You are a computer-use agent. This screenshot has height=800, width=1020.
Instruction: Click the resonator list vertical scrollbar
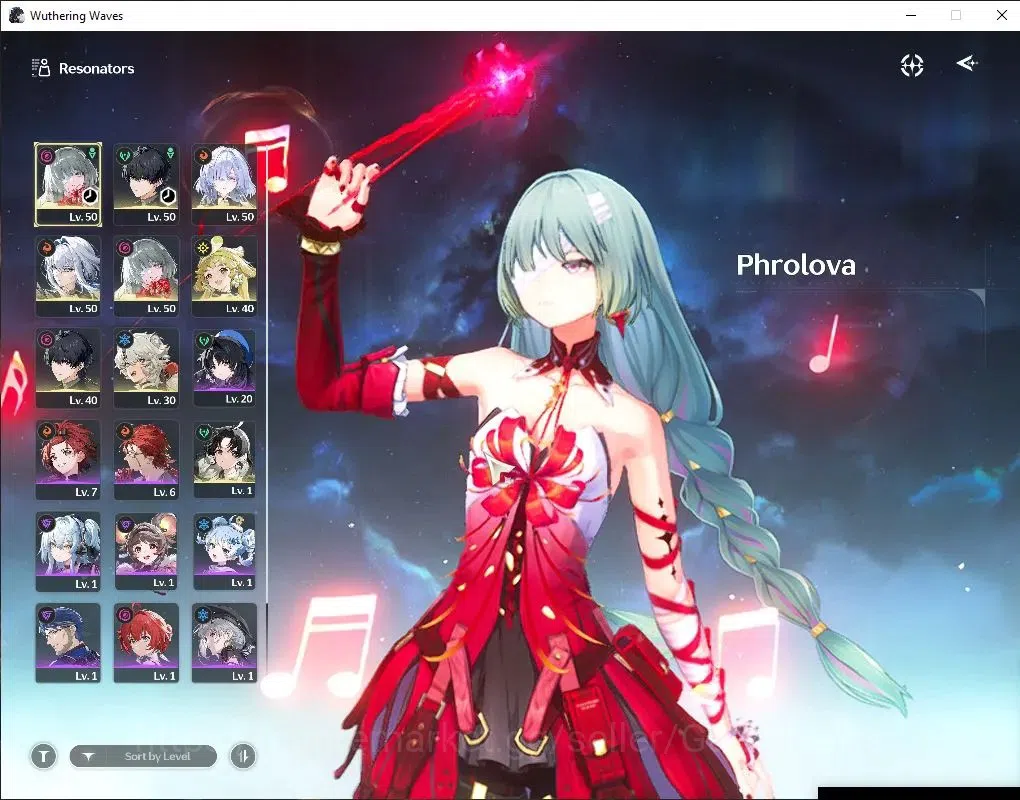coord(266,413)
